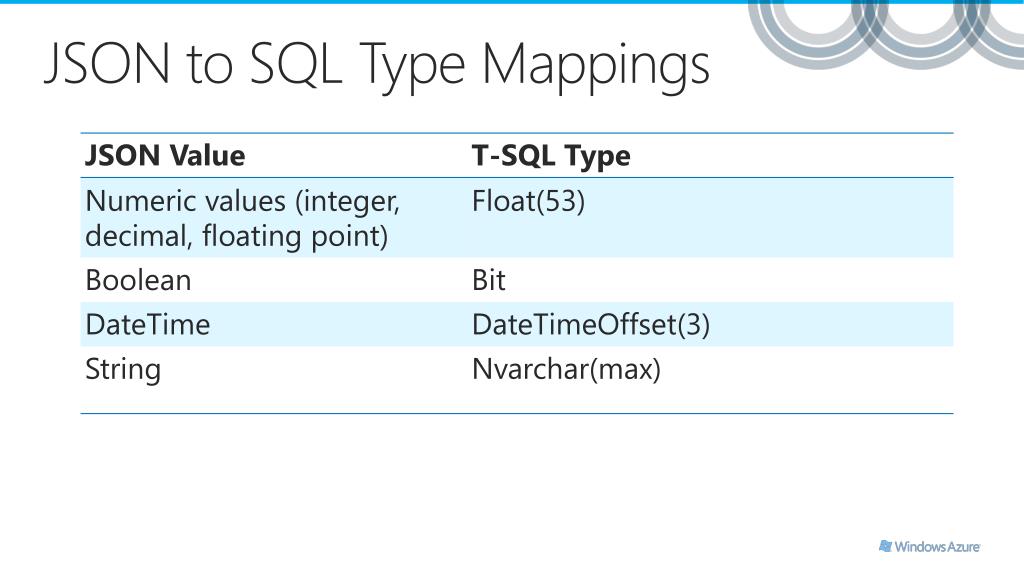
Task: Click the Bit type cell
Action: point(711,280)
